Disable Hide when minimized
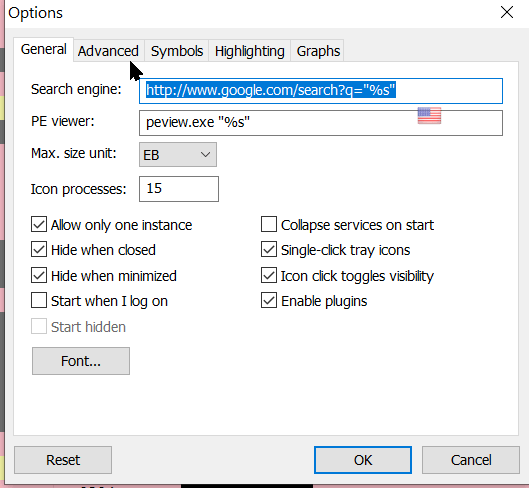The width and height of the screenshot is (529, 488). click(39, 275)
